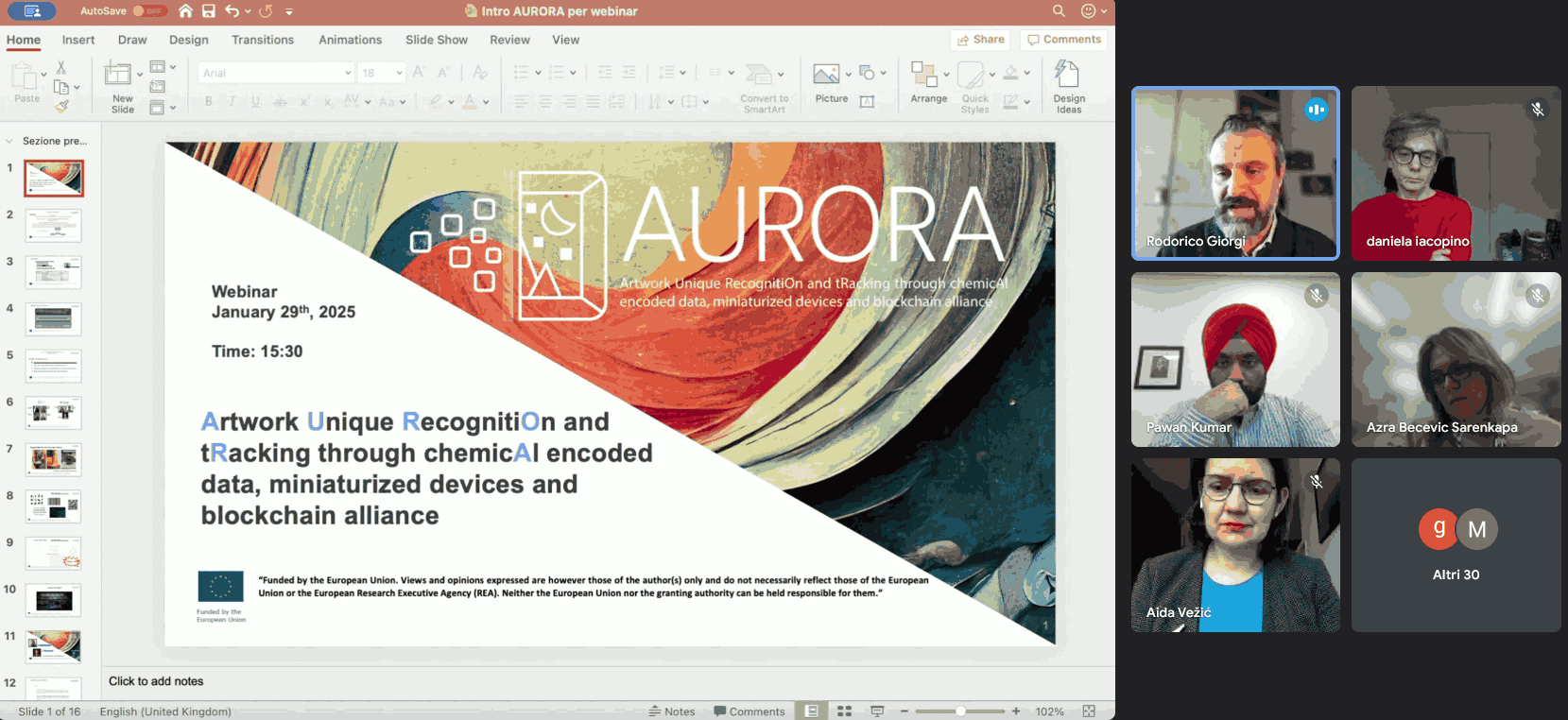The width and height of the screenshot is (1568, 720).
Task: Click the Cut scissors icon
Action: (61, 67)
